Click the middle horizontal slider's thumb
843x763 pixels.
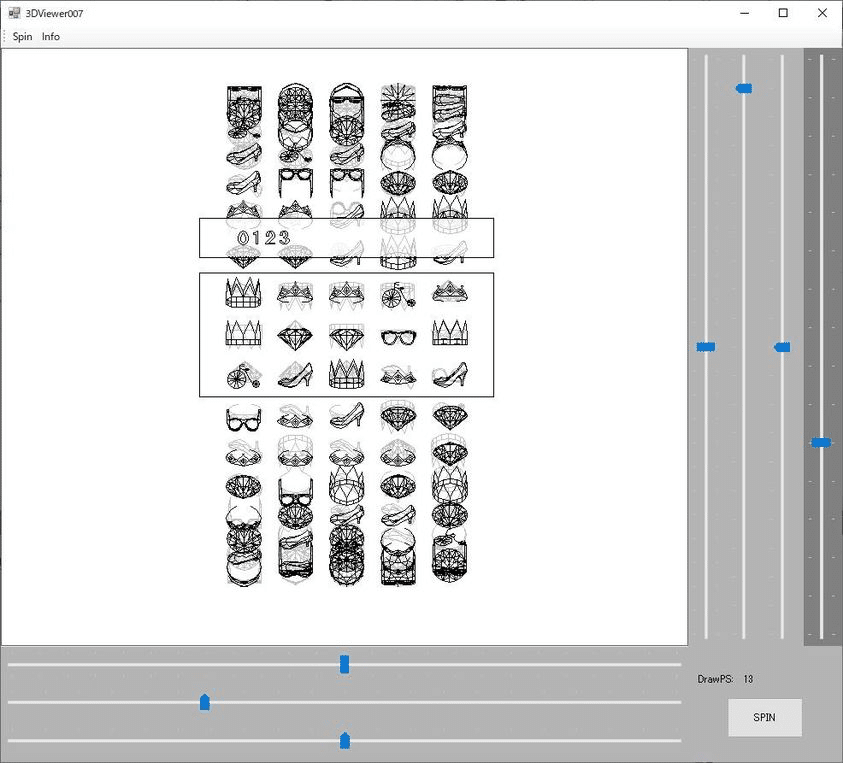click(204, 702)
